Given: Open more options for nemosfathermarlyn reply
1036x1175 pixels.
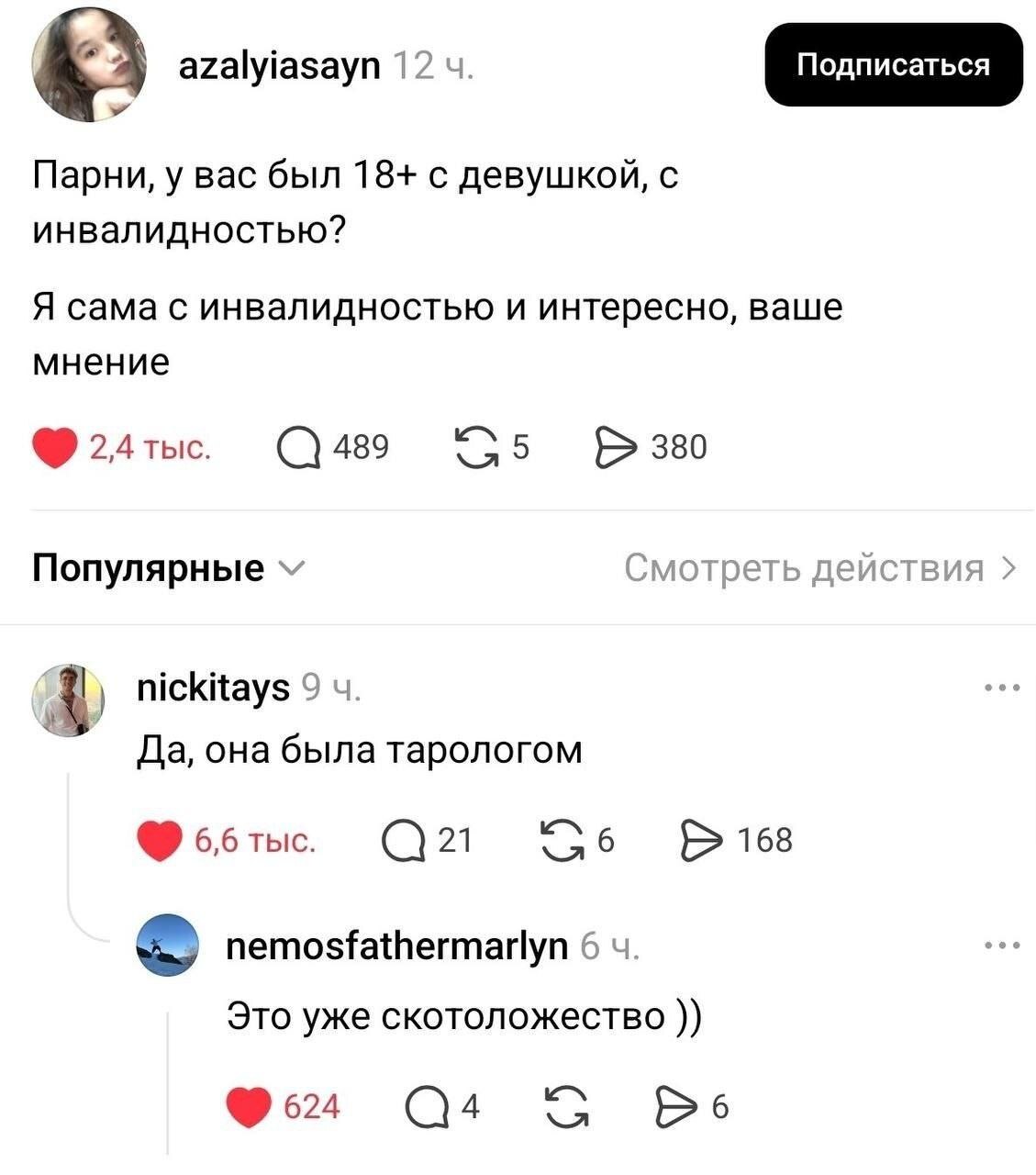Looking at the screenshot, I should coord(1001,944).
